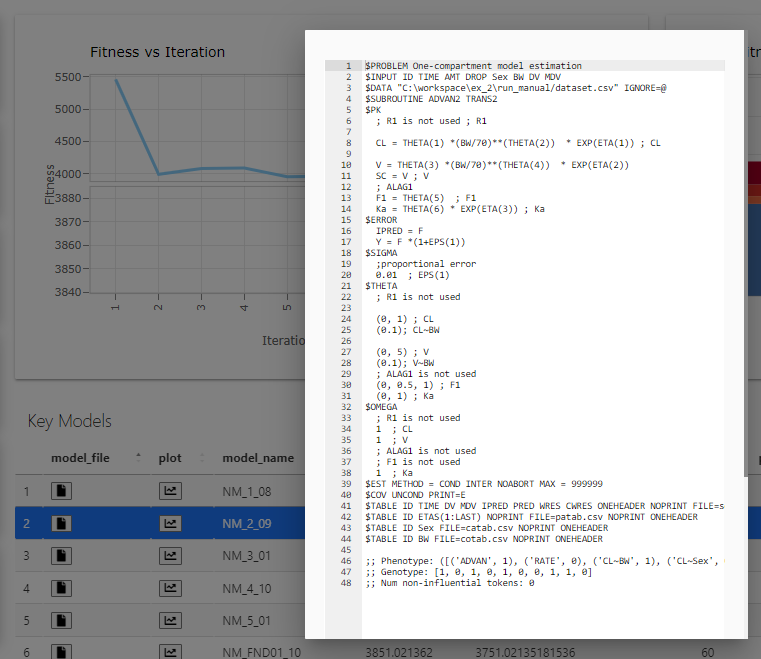Show plot icon for NM_5_01
Viewport: 761px width, 659px height.
170,620
